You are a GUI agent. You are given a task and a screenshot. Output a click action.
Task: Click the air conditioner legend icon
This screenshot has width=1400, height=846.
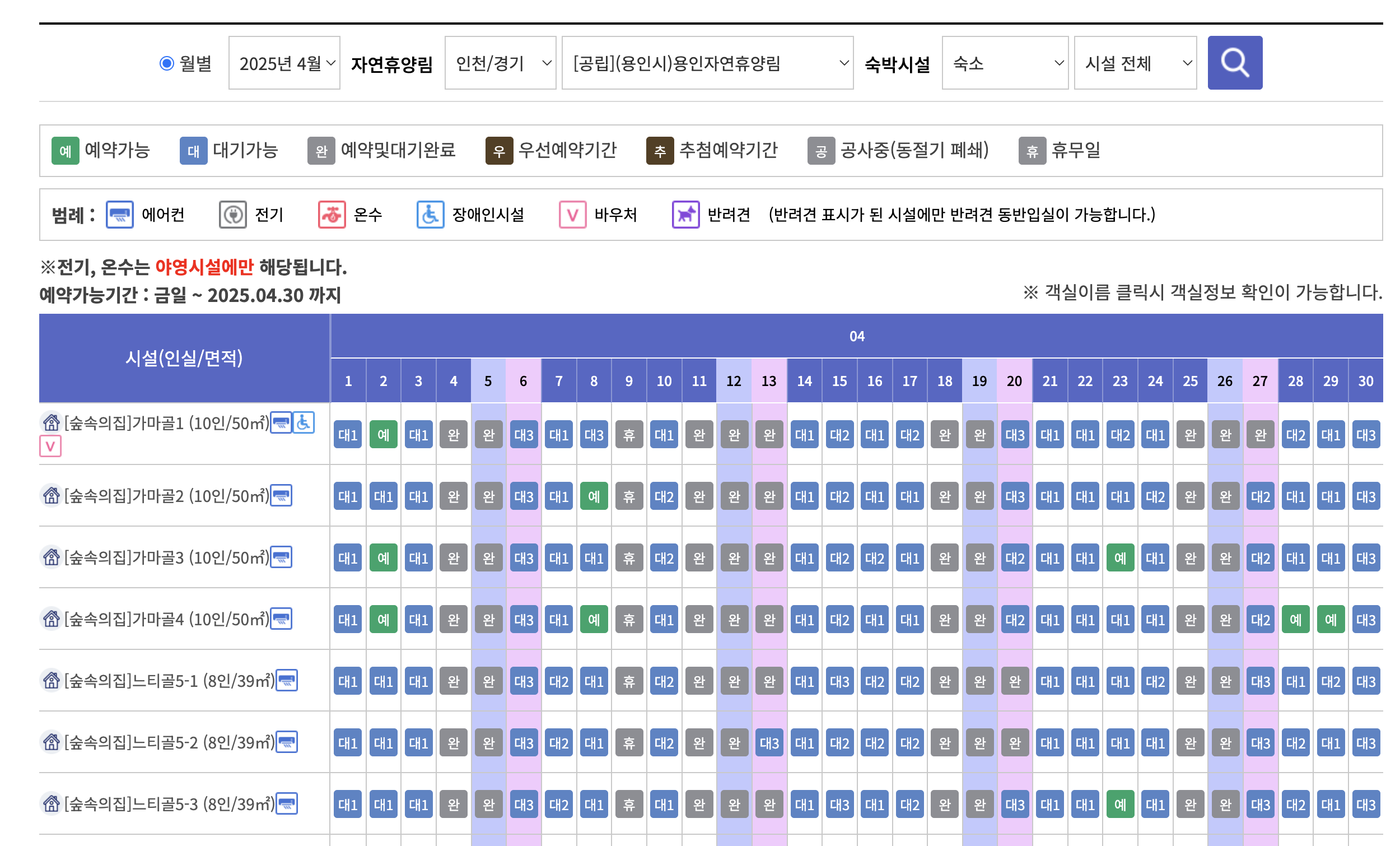pos(119,215)
